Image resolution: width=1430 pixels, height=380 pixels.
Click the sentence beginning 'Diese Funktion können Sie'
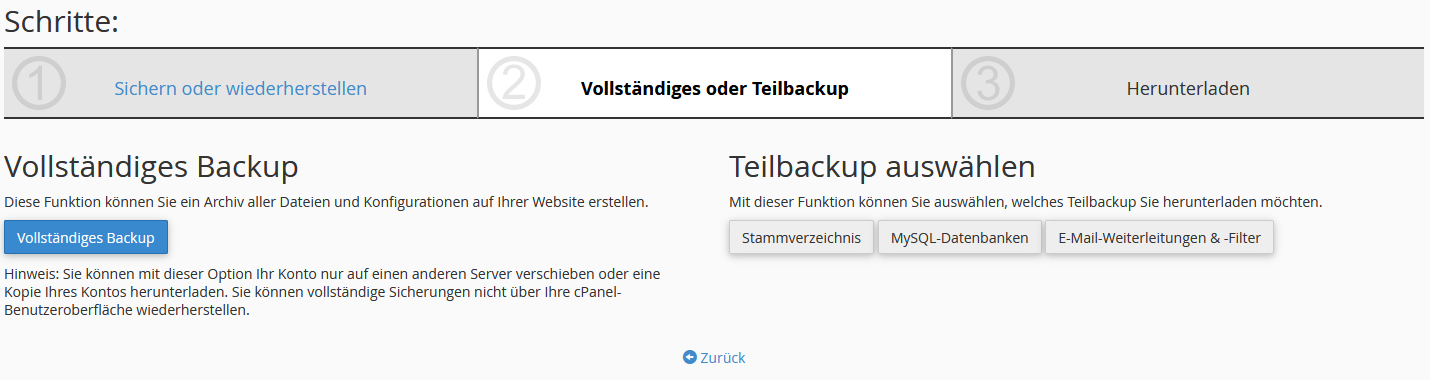pos(326,202)
